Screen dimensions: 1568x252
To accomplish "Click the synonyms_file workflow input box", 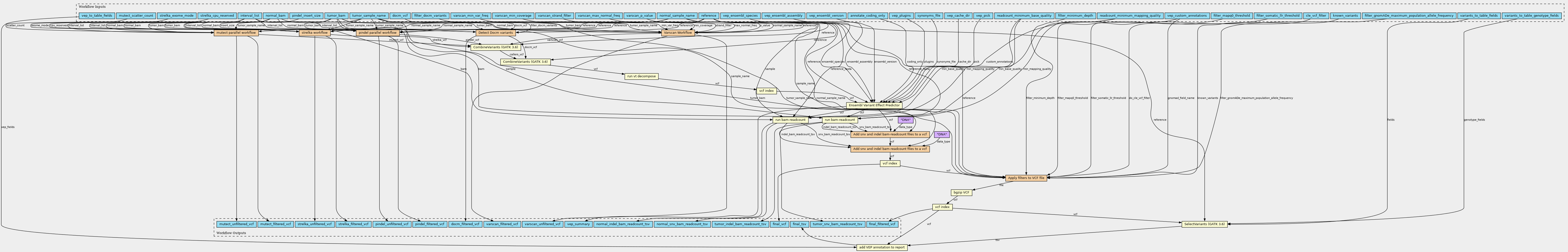I will click(x=929, y=15).
